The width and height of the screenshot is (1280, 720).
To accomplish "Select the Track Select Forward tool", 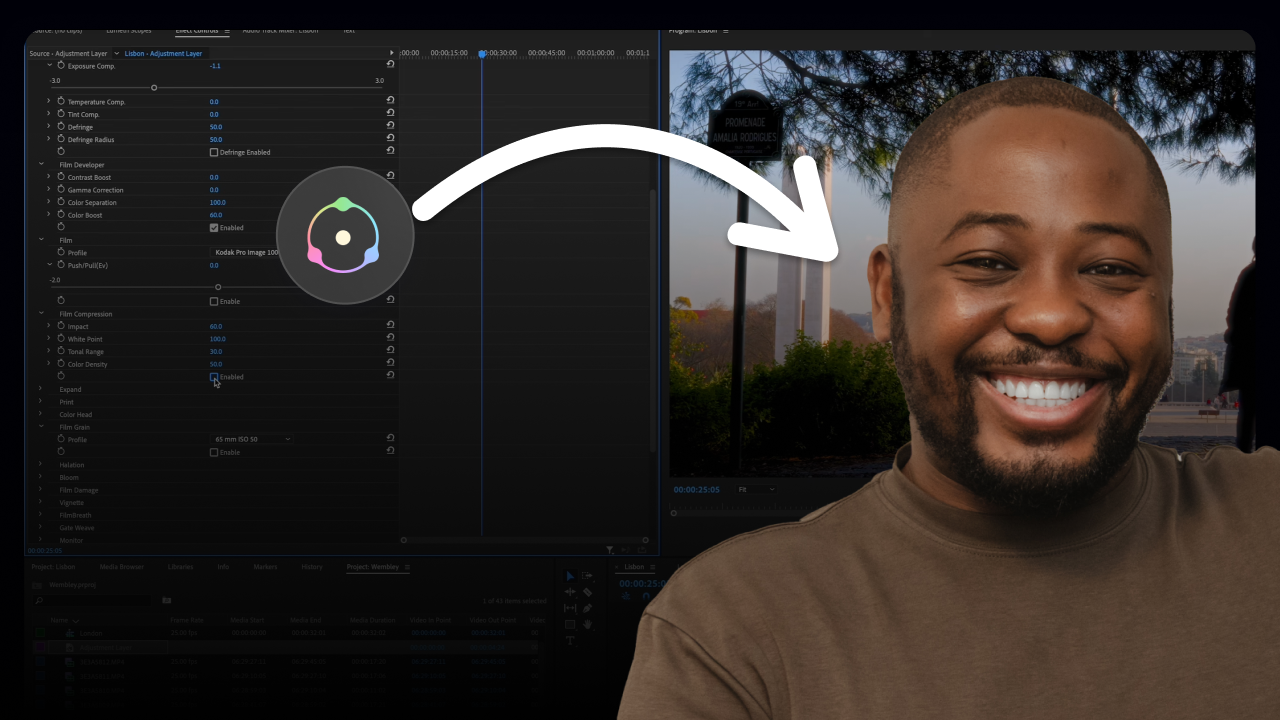I will click(587, 575).
